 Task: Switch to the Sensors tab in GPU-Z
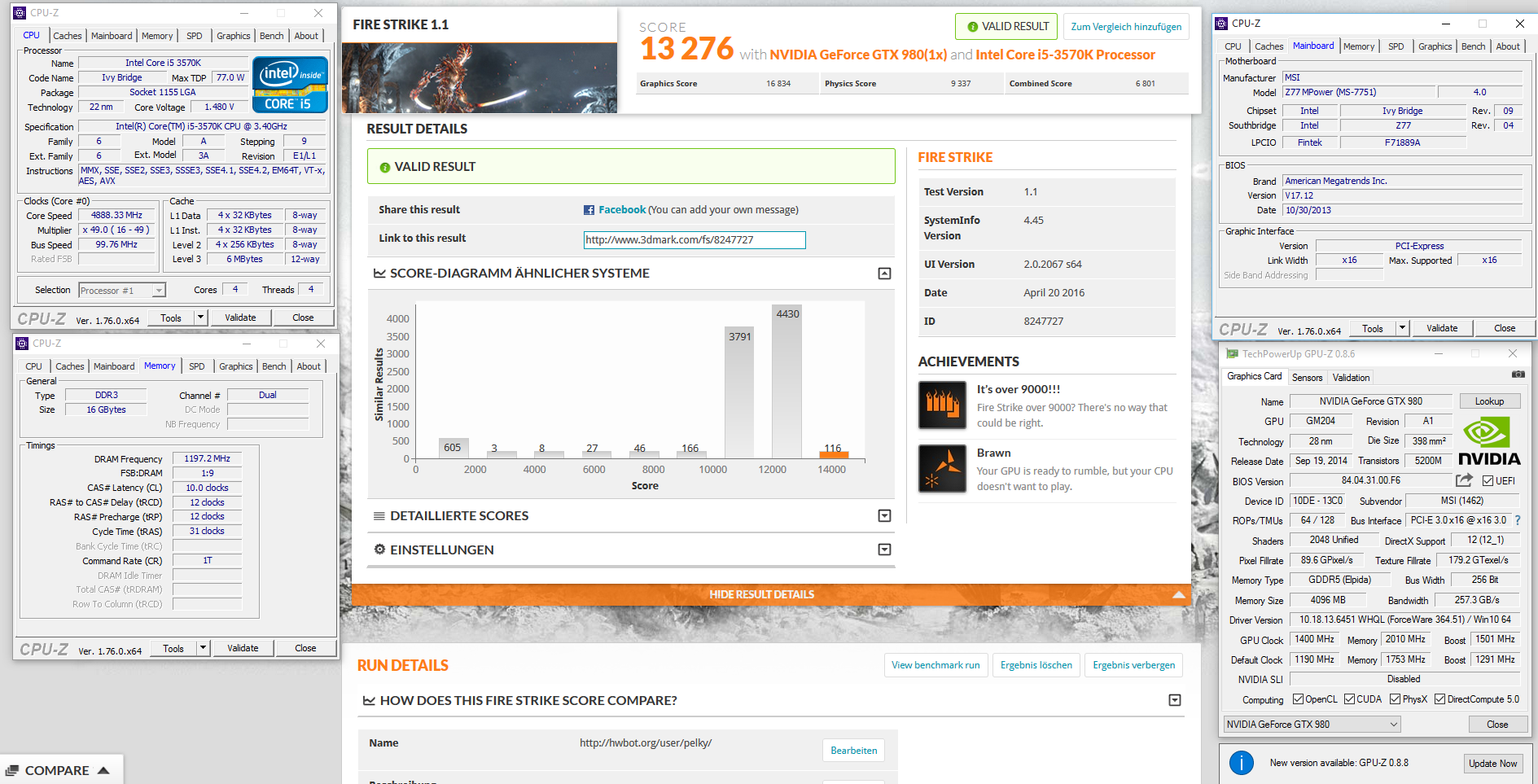(x=1307, y=378)
